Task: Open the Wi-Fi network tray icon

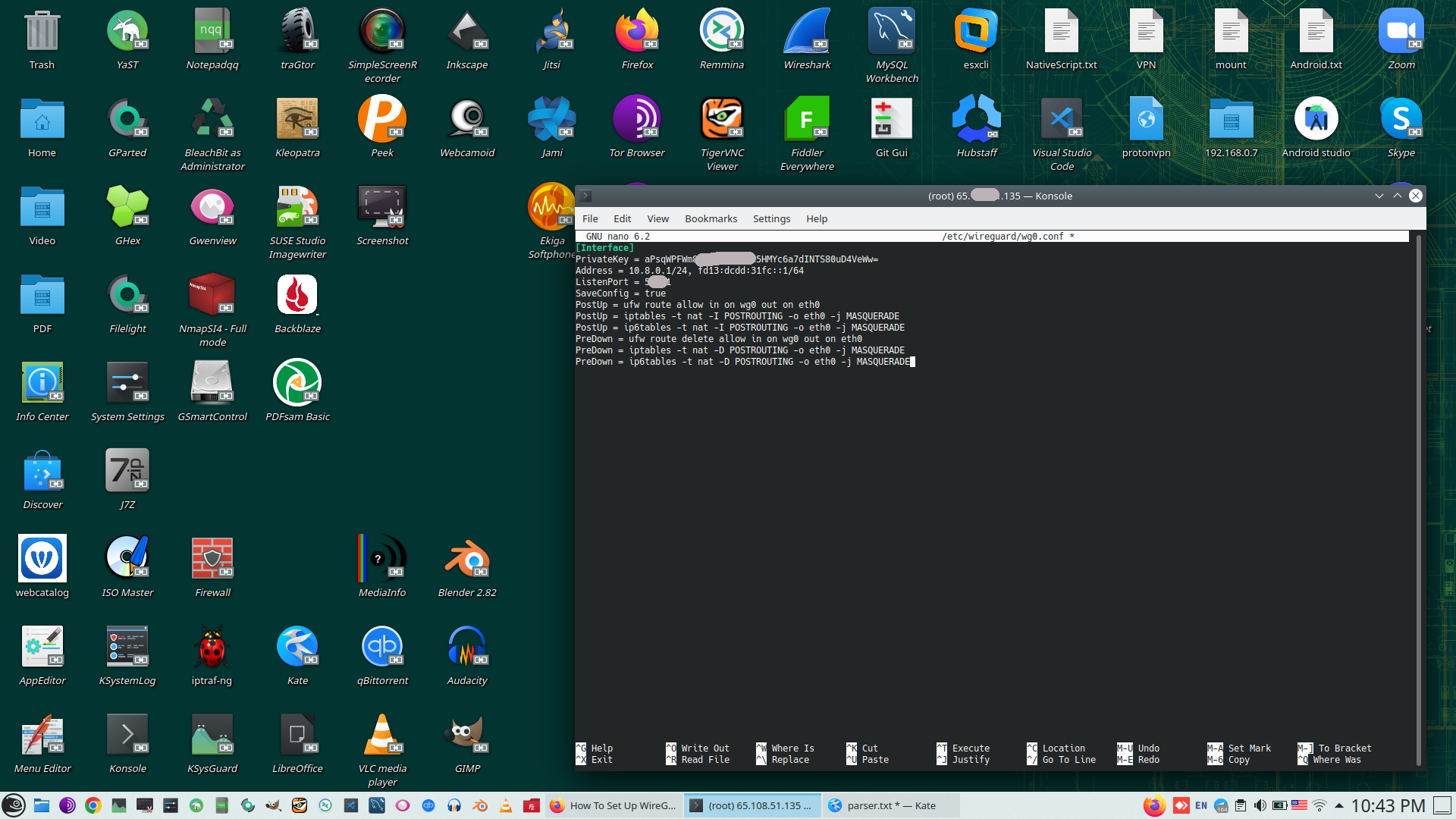Action: coord(1319,805)
